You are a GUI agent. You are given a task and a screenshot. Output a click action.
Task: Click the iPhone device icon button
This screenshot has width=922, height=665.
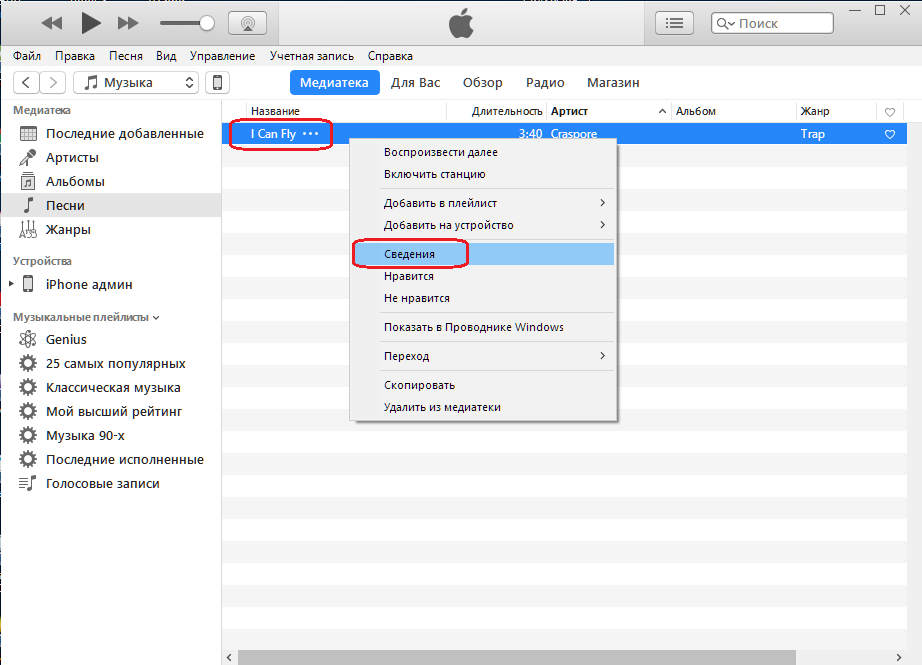(217, 82)
